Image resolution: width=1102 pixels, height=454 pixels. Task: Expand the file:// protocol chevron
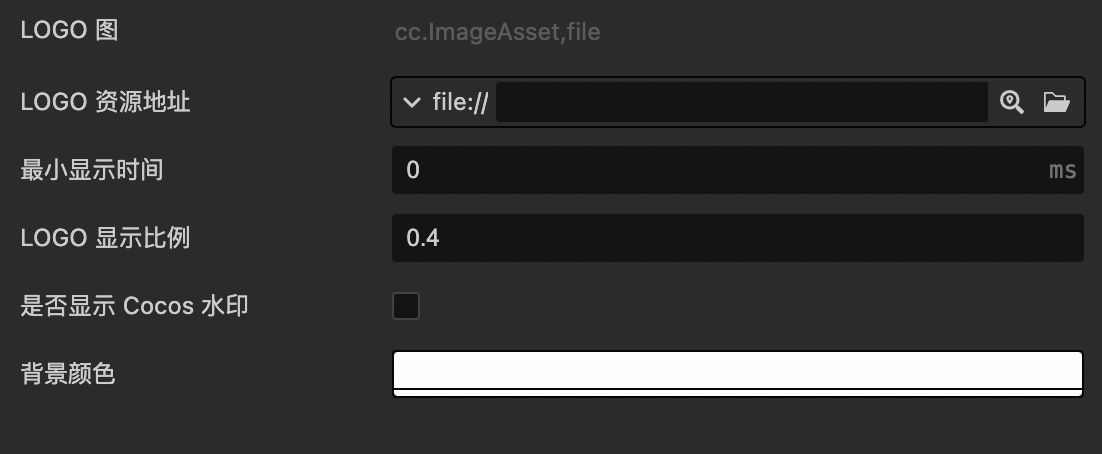point(411,102)
